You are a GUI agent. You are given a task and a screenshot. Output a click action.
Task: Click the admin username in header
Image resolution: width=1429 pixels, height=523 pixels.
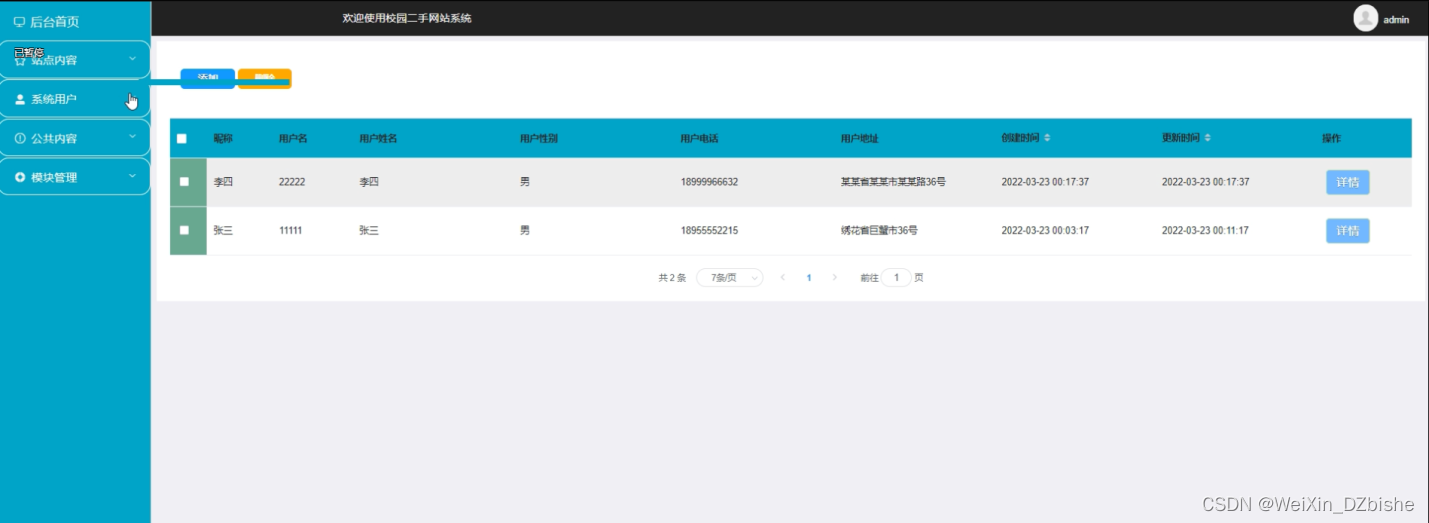pyautogui.click(x=1396, y=19)
